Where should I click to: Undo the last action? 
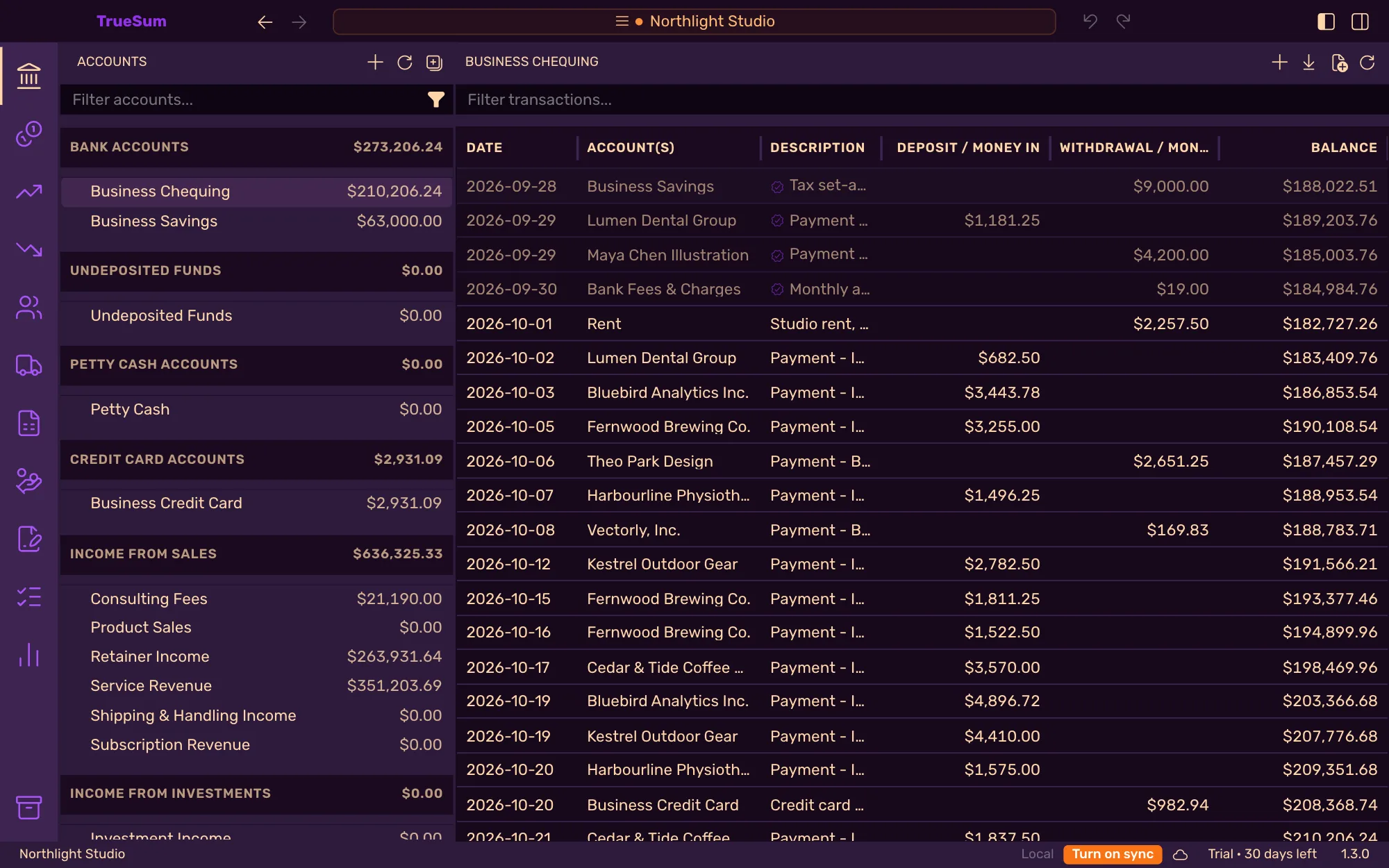(1090, 22)
